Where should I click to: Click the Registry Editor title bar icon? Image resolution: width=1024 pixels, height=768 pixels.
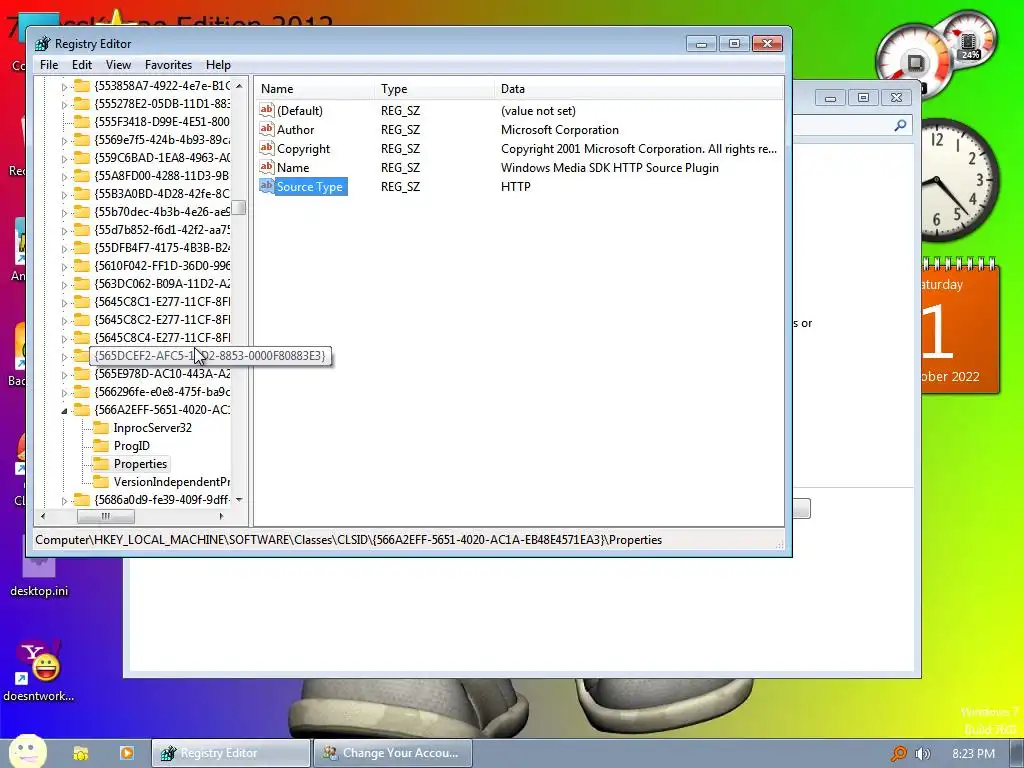coord(43,44)
